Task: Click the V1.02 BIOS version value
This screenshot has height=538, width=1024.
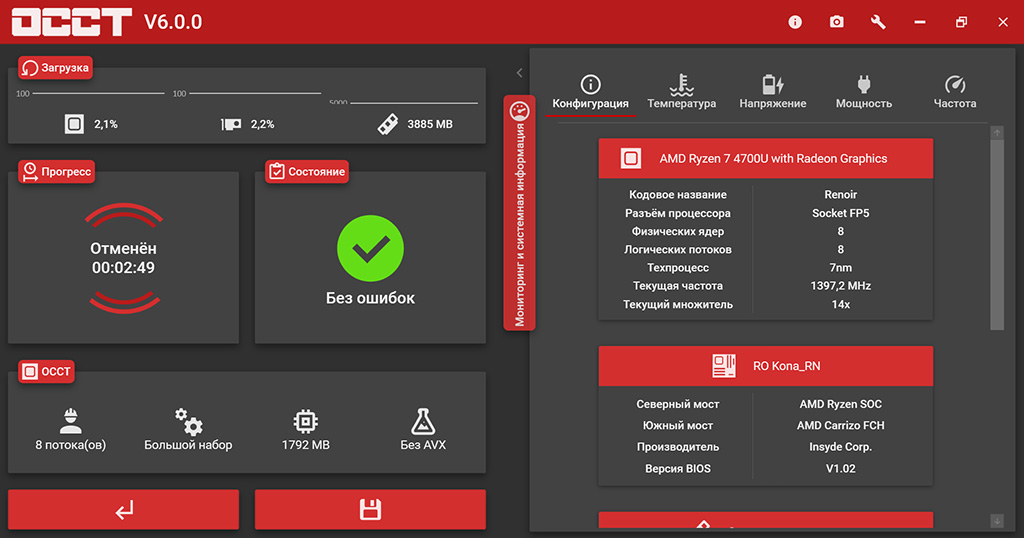Action: tap(840, 468)
